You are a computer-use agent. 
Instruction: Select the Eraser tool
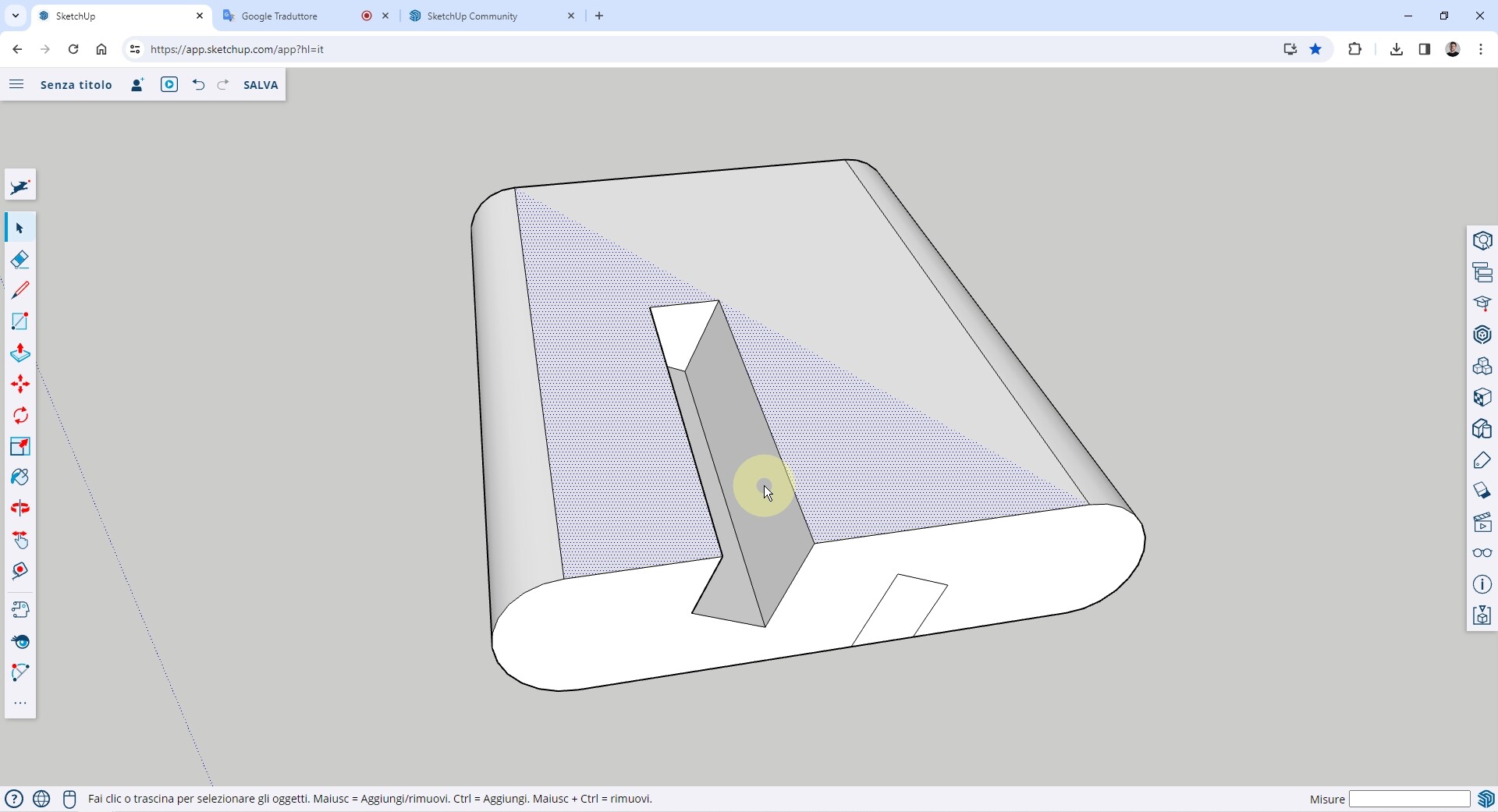point(20,259)
